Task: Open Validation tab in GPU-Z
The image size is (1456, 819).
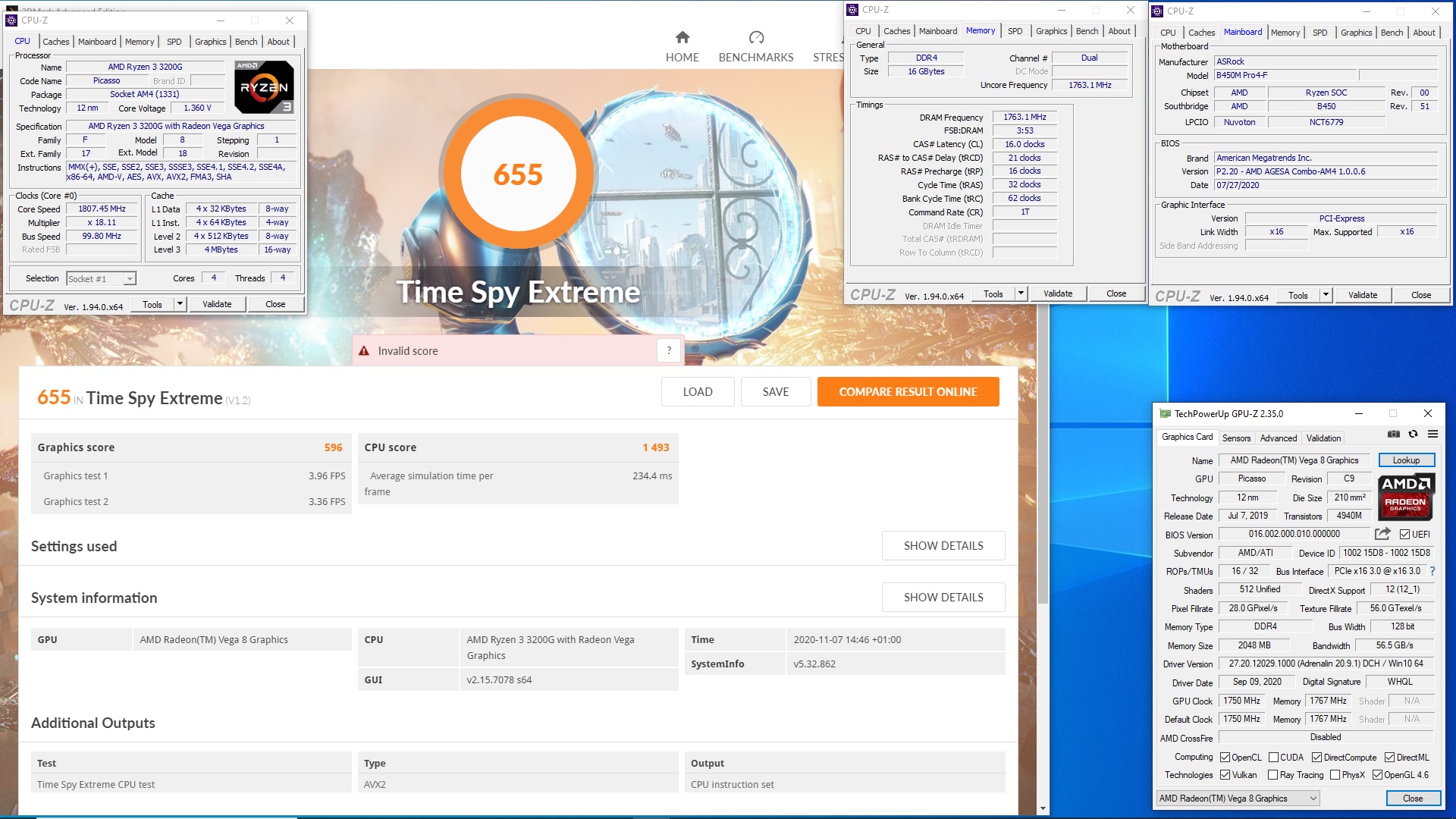Action: tap(1323, 438)
